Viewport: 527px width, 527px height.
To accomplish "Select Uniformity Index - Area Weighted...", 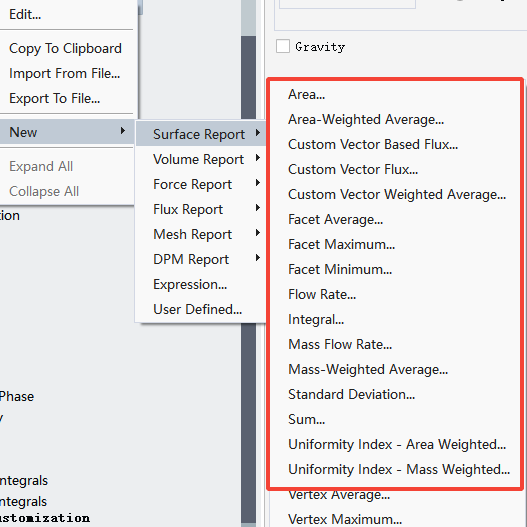I will pos(397,445).
